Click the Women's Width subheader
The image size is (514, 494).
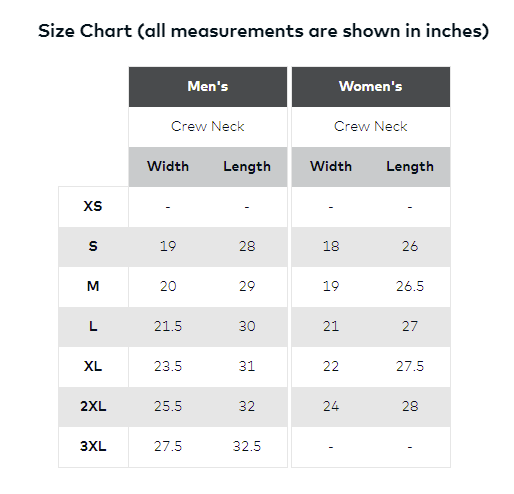point(331,166)
